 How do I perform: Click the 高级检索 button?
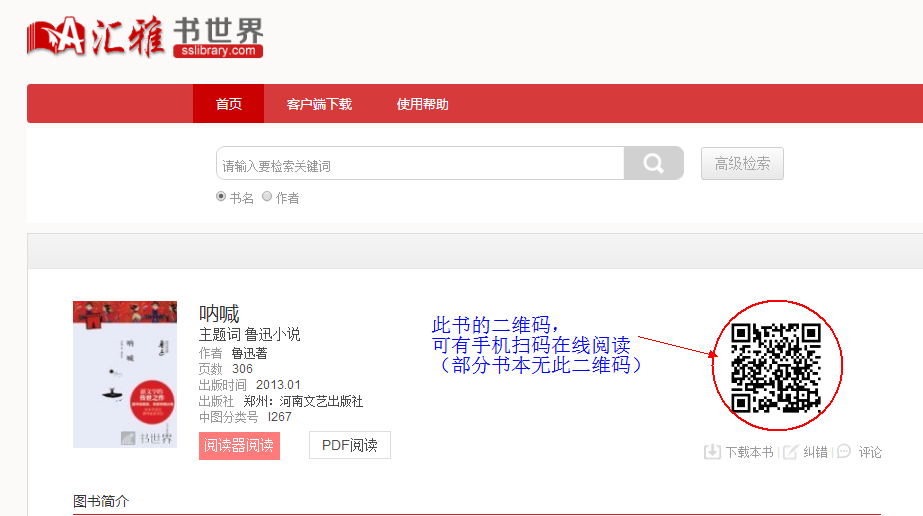coord(742,164)
